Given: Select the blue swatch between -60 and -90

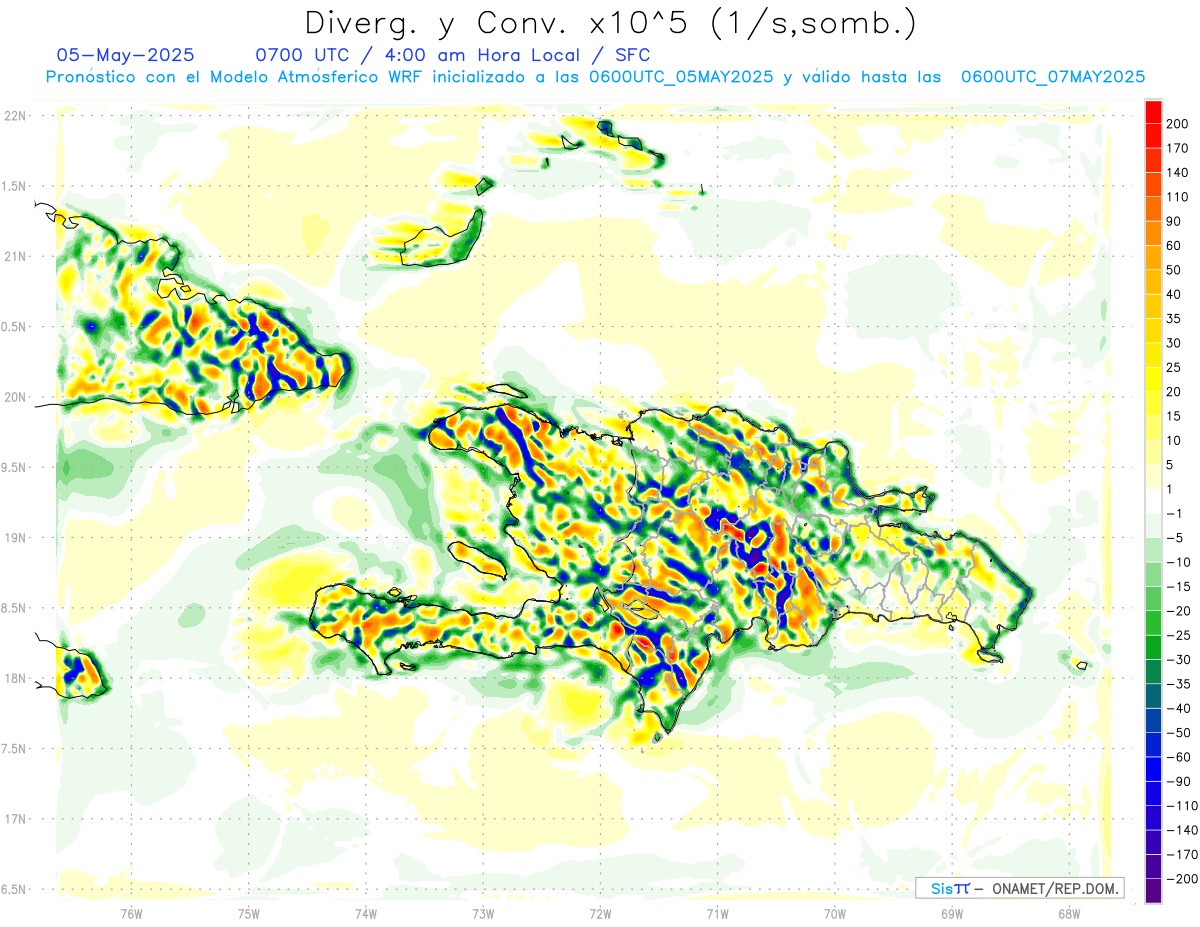Looking at the screenshot, I should coord(1153,769).
